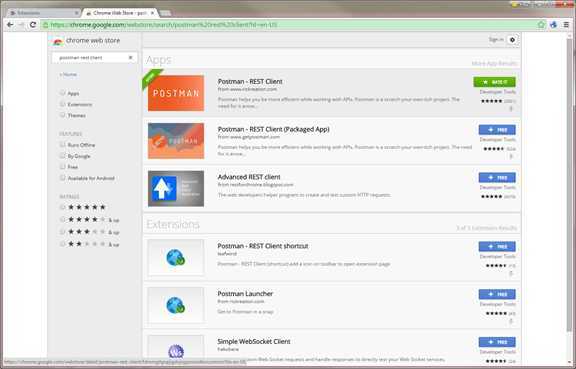The image size is (576, 369).
Task: Open the More App Results link
Action: [494, 64]
